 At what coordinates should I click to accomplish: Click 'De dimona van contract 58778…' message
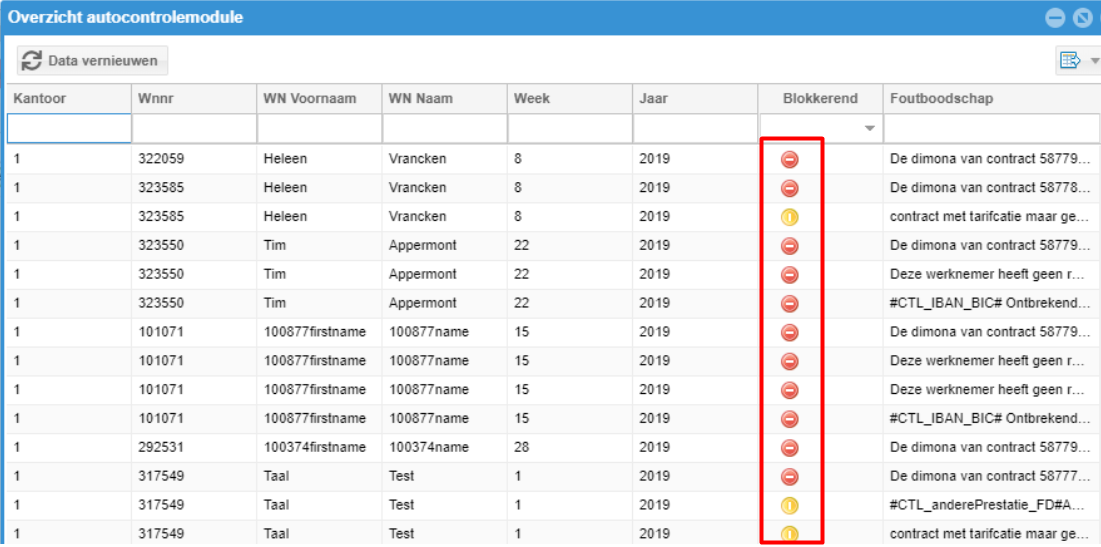(990, 188)
